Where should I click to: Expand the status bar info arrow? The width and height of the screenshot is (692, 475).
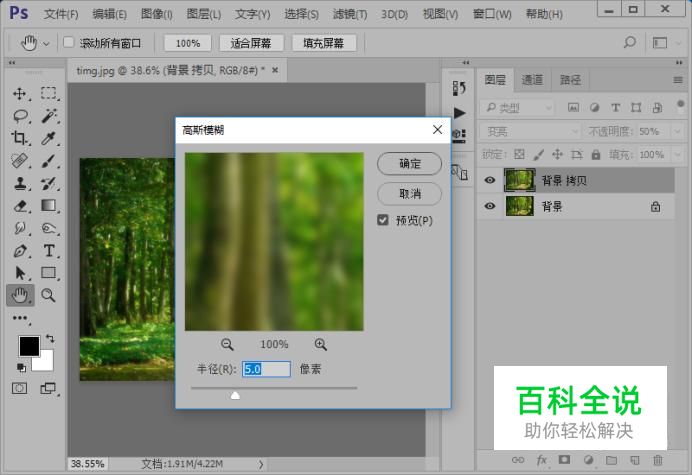(x=261, y=464)
